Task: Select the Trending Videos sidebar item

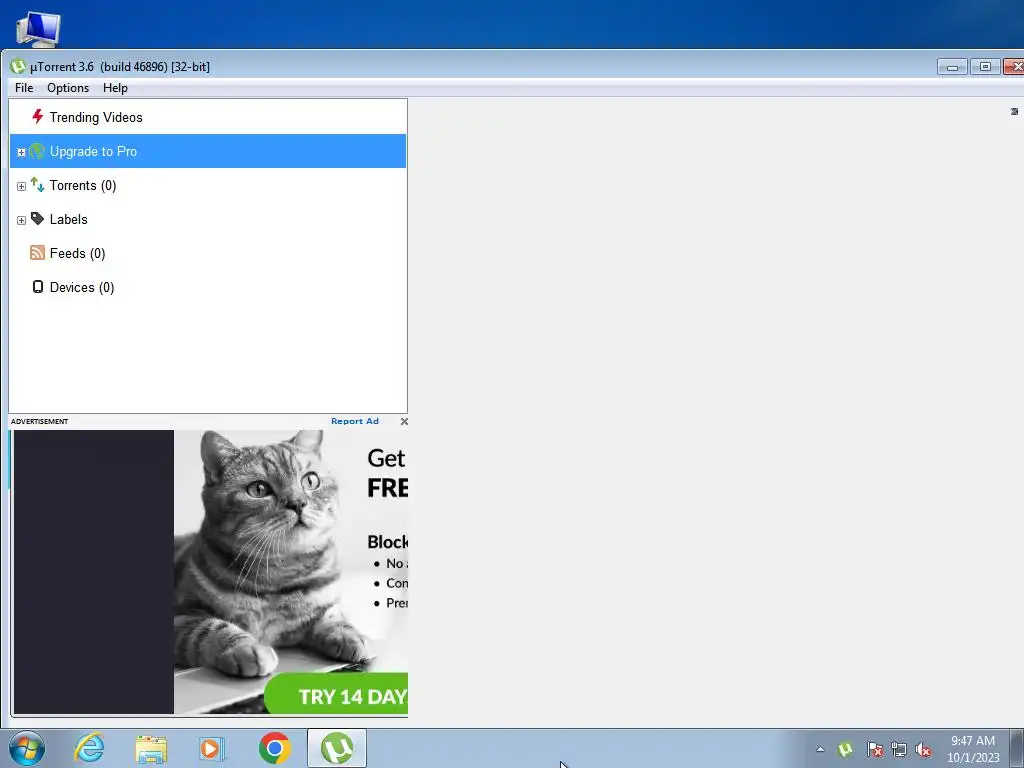Action: point(208,117)
